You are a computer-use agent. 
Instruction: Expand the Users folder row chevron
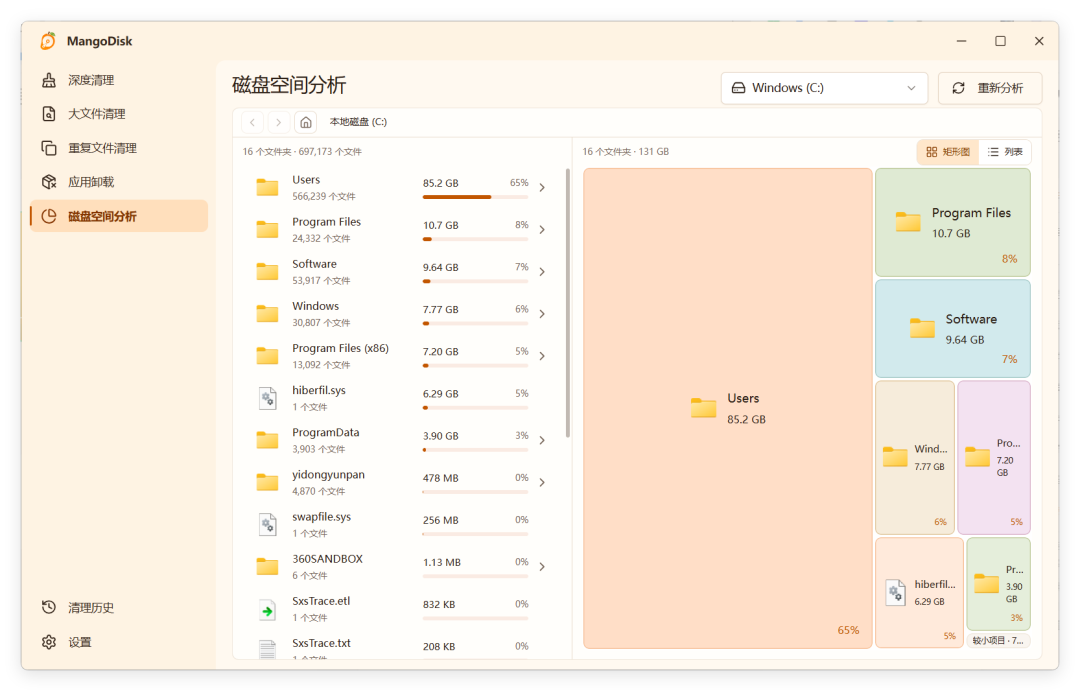tap(542, 187)
